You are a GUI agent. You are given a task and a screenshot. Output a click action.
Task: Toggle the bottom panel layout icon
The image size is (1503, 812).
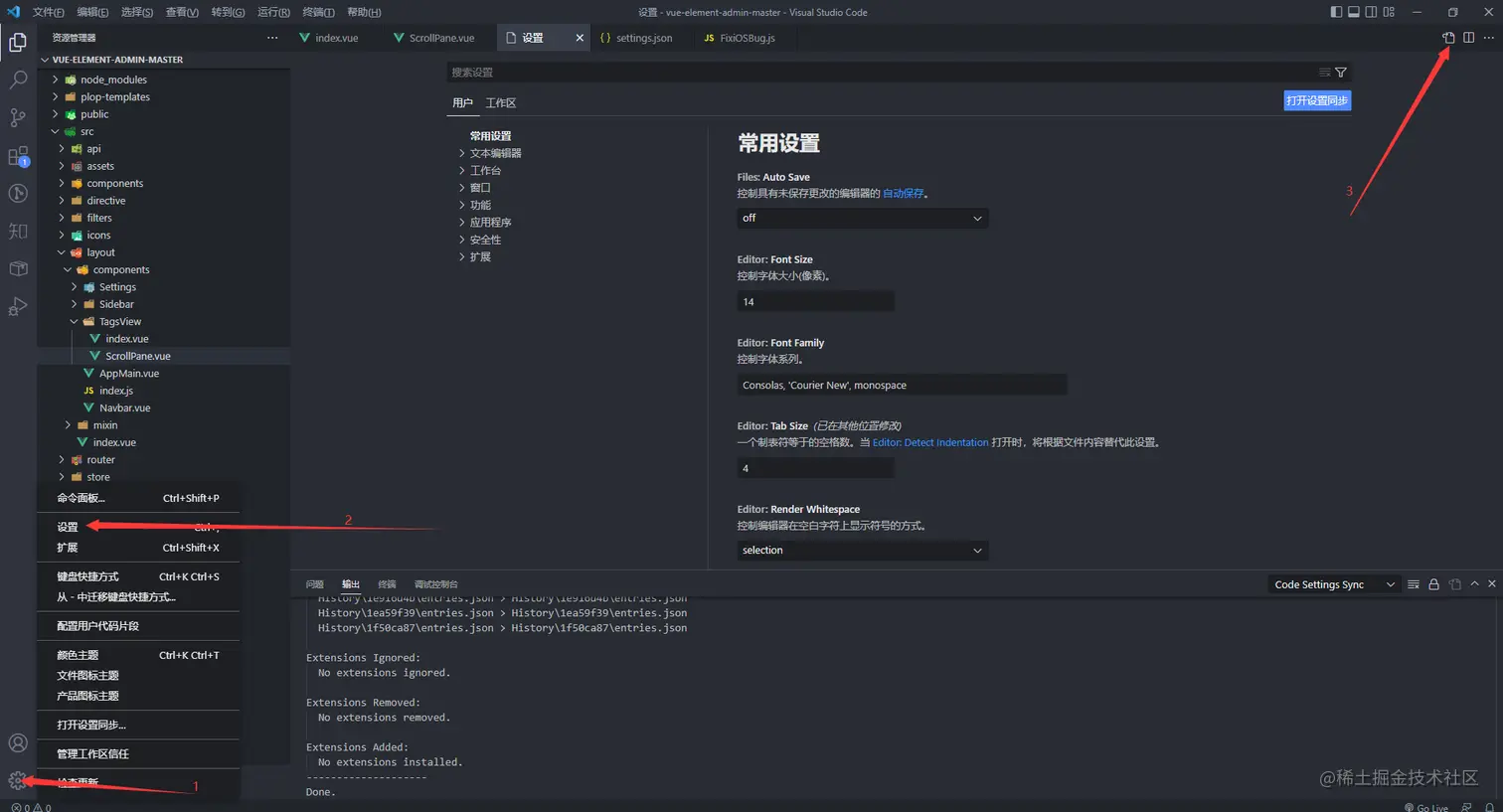(x=1354, y=12)
